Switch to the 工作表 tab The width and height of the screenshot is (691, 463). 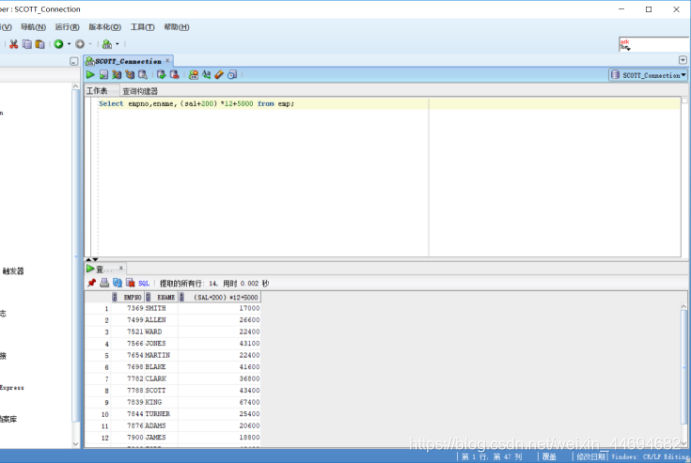click(97, 91)
